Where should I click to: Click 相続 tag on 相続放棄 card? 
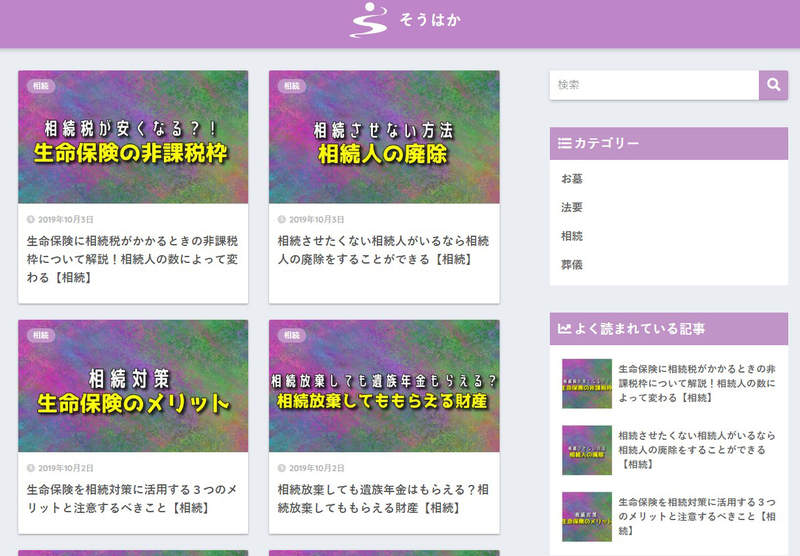pyautogui.click(x=291, y=336)
